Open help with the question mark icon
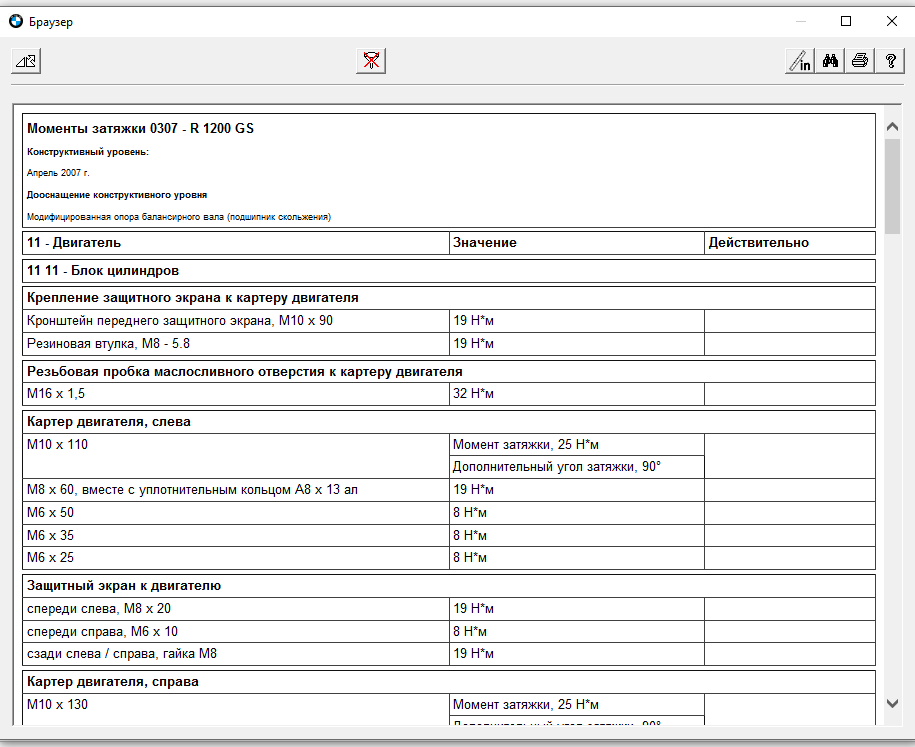The height and width of the screenshot is (747, 915). (889, 61)
